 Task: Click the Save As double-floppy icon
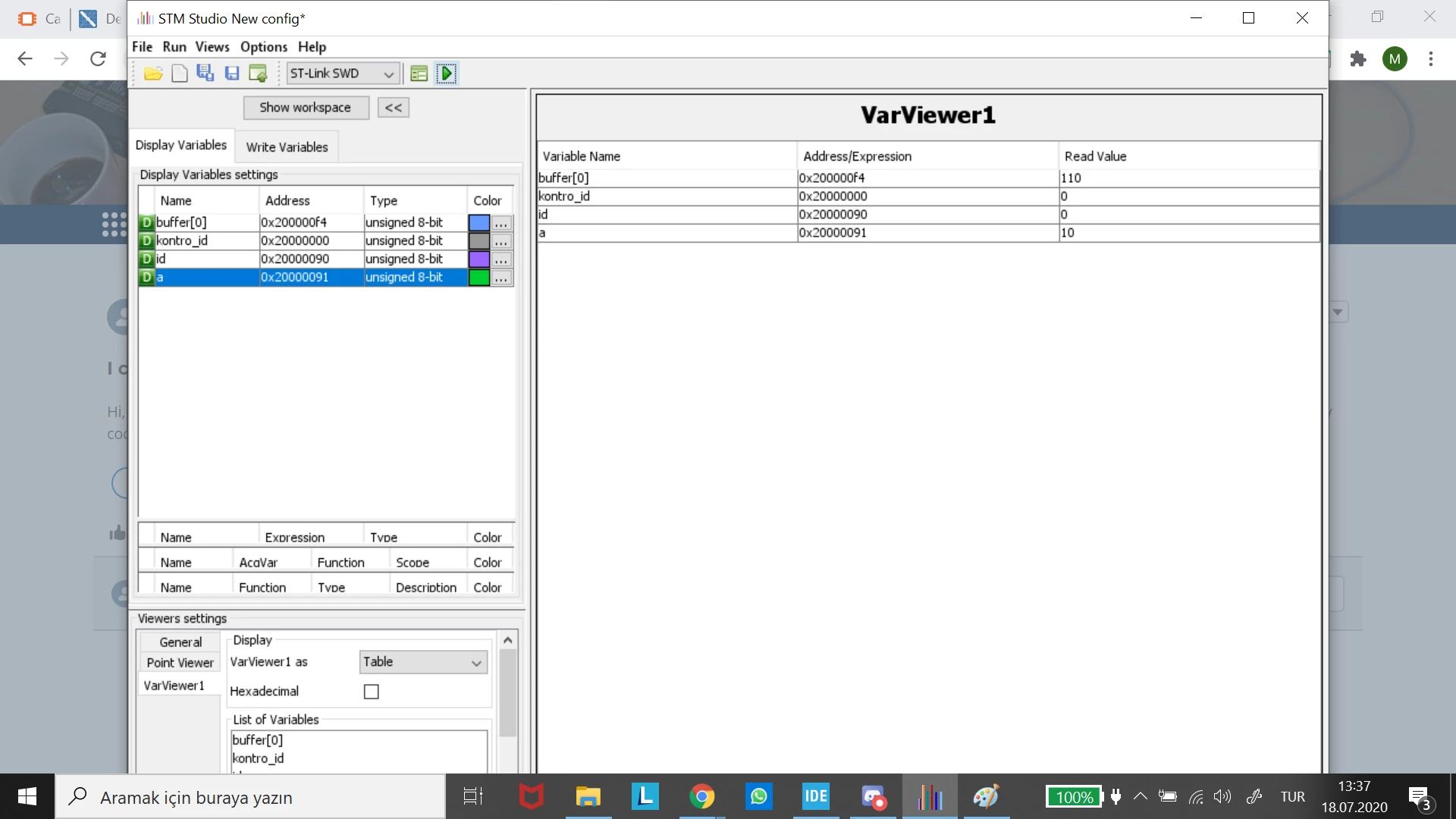click(x=206, y=73)
